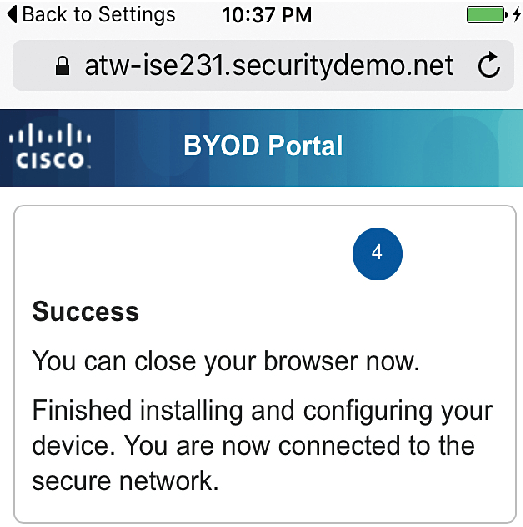The image size is (523, 527).
Task: Tap the green battery indicator
Action: click(487, 15)
